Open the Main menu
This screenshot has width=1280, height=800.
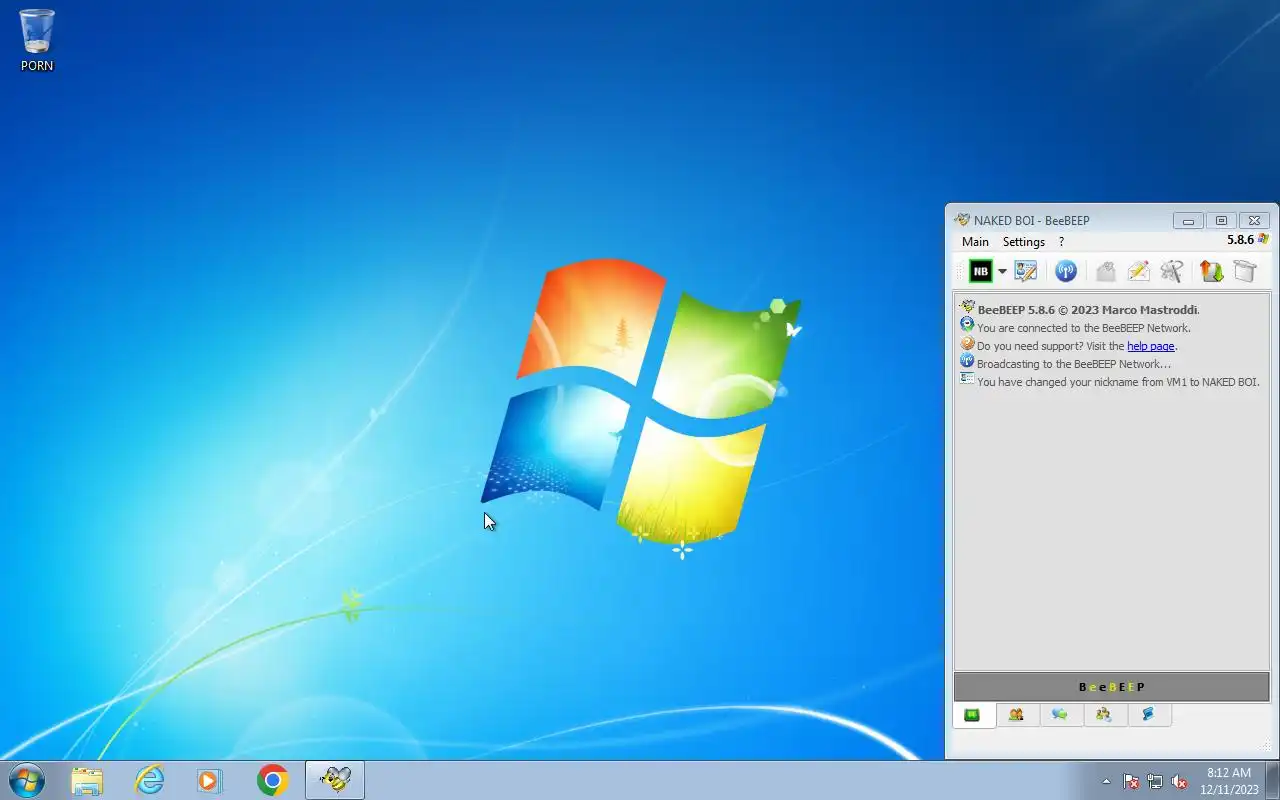coord(975,242)
